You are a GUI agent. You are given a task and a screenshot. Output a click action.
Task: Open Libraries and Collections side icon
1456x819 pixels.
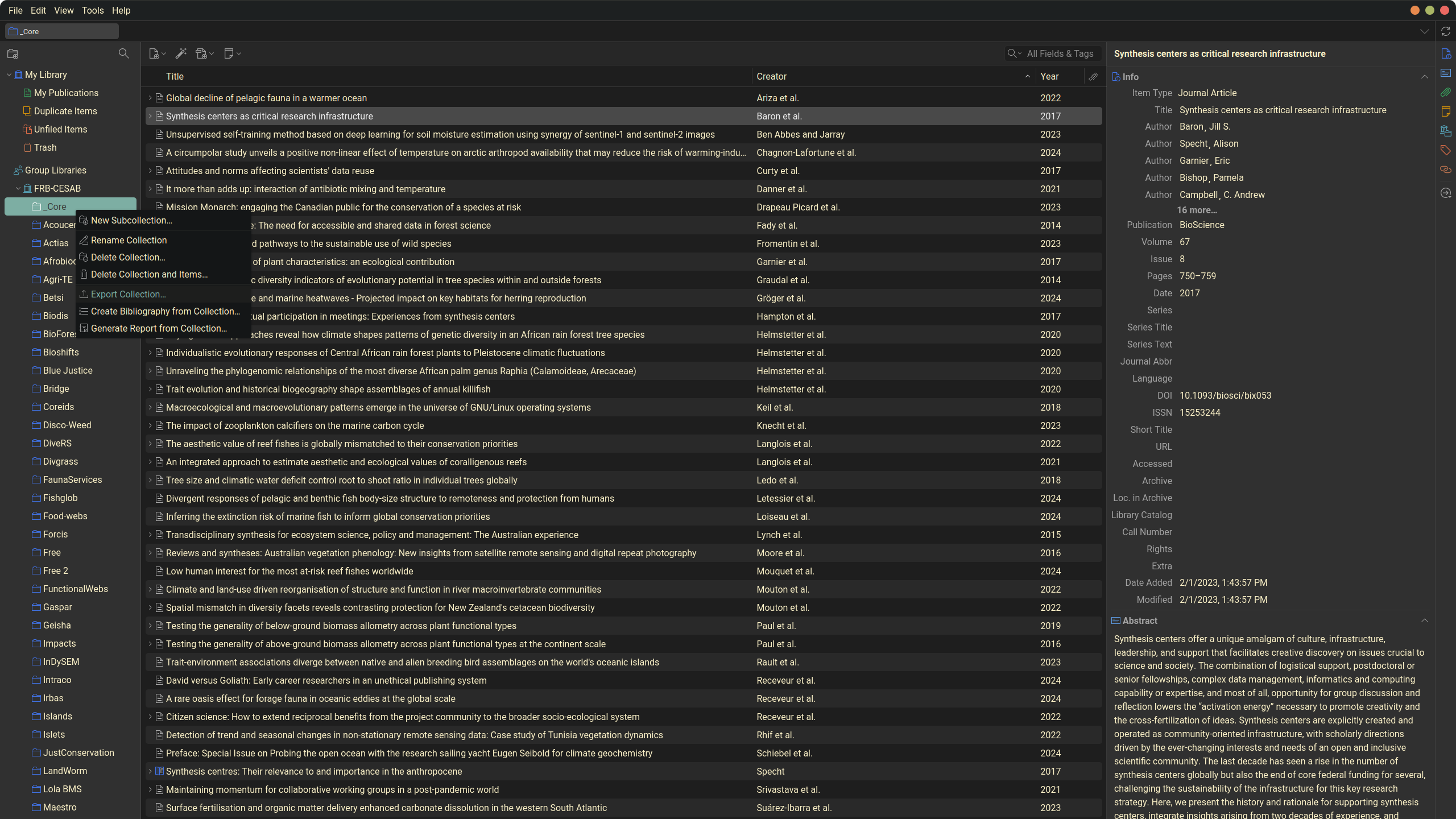(x=1445, y=131)
